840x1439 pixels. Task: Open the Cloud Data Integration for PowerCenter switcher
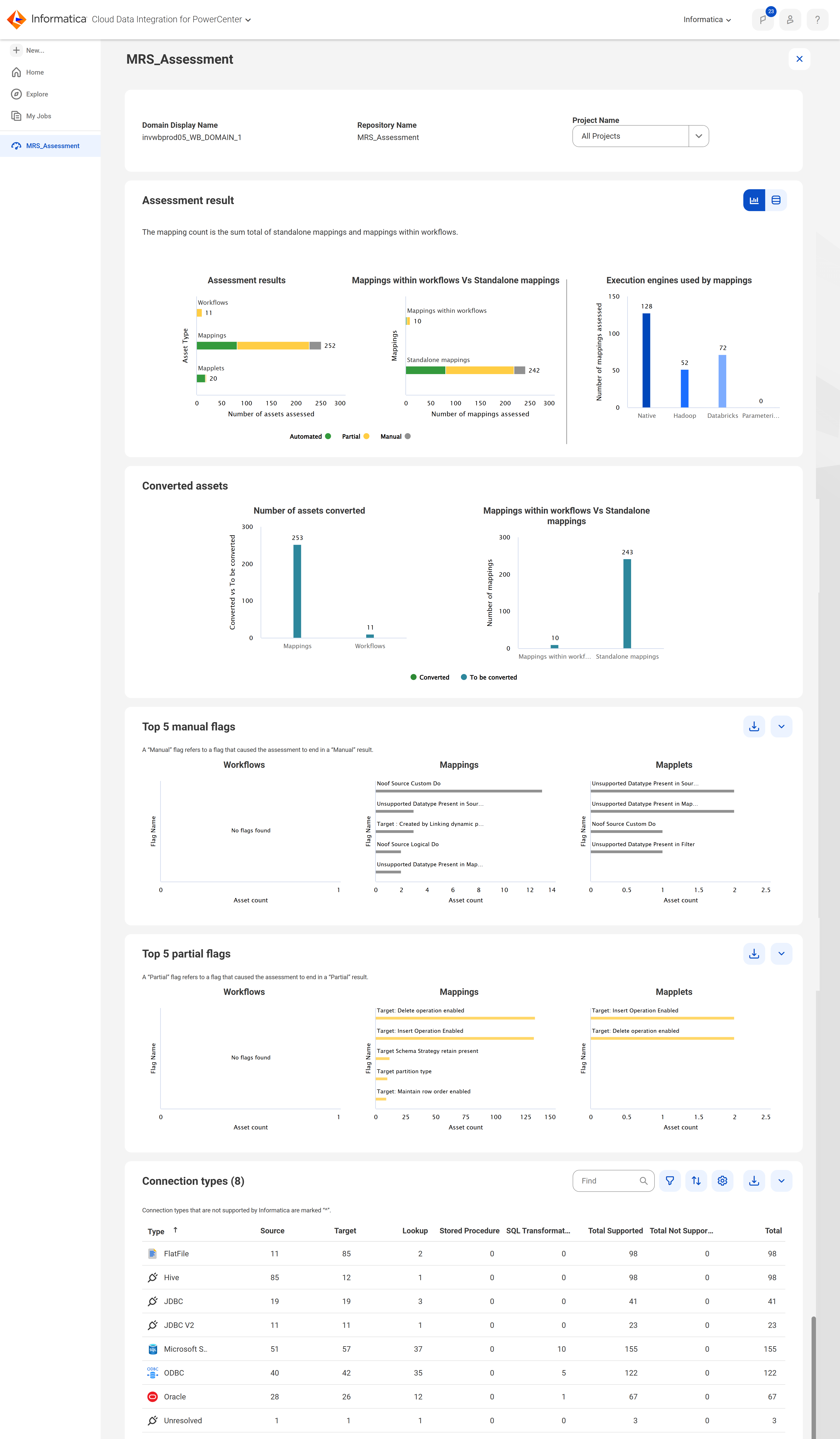pyautogui.click(x=171, y=19)
